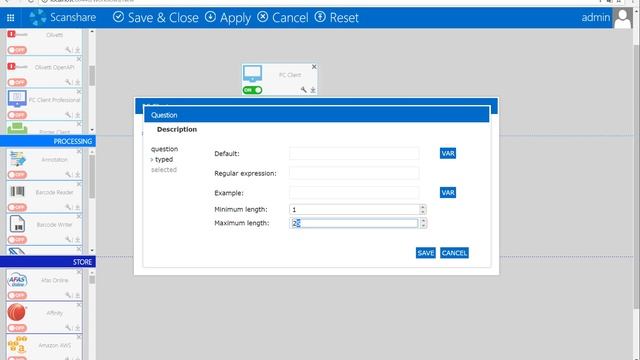
Task: Expand the STORE section header
Action: click(x=48, y=262)
